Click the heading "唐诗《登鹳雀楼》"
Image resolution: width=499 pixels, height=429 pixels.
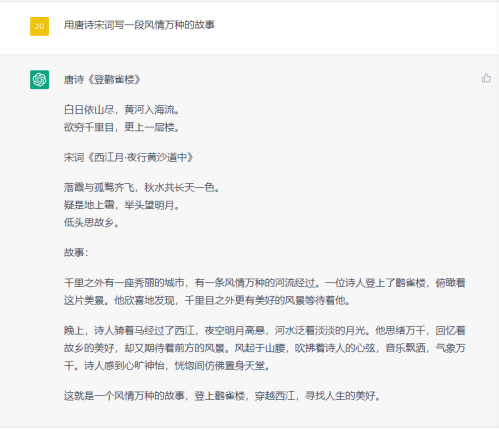102,80
